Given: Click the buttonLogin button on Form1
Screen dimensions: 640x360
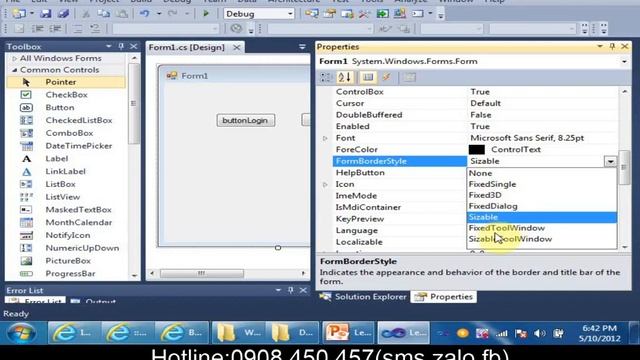Looking at the screenshot, I should click(245, 120).
